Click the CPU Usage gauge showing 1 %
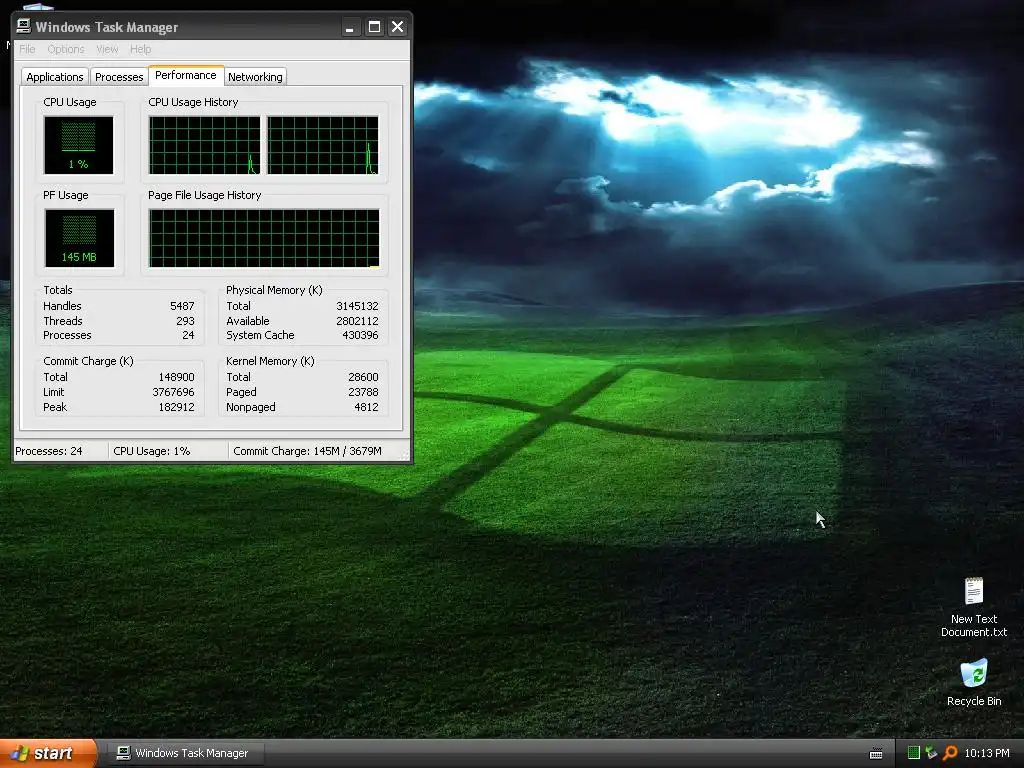This screenshot has width=1024, height=768. (x=78, y=145)
